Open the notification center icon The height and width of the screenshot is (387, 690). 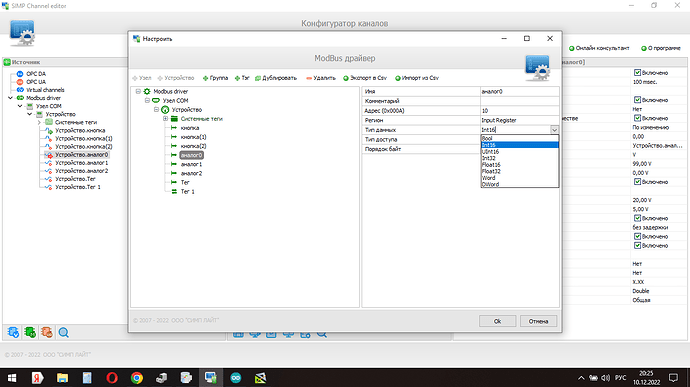pos(673,378)
